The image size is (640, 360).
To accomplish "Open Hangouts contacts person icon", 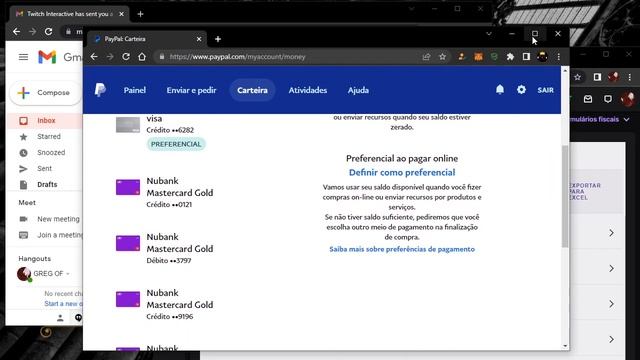I will click(60, 318).
